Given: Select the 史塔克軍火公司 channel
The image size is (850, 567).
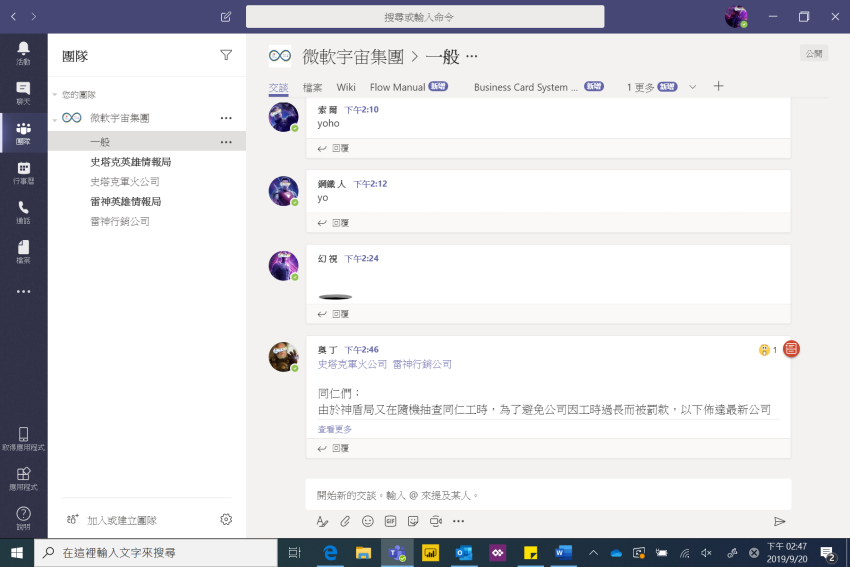Looking at the screenshot, I should tap(125, 182).
